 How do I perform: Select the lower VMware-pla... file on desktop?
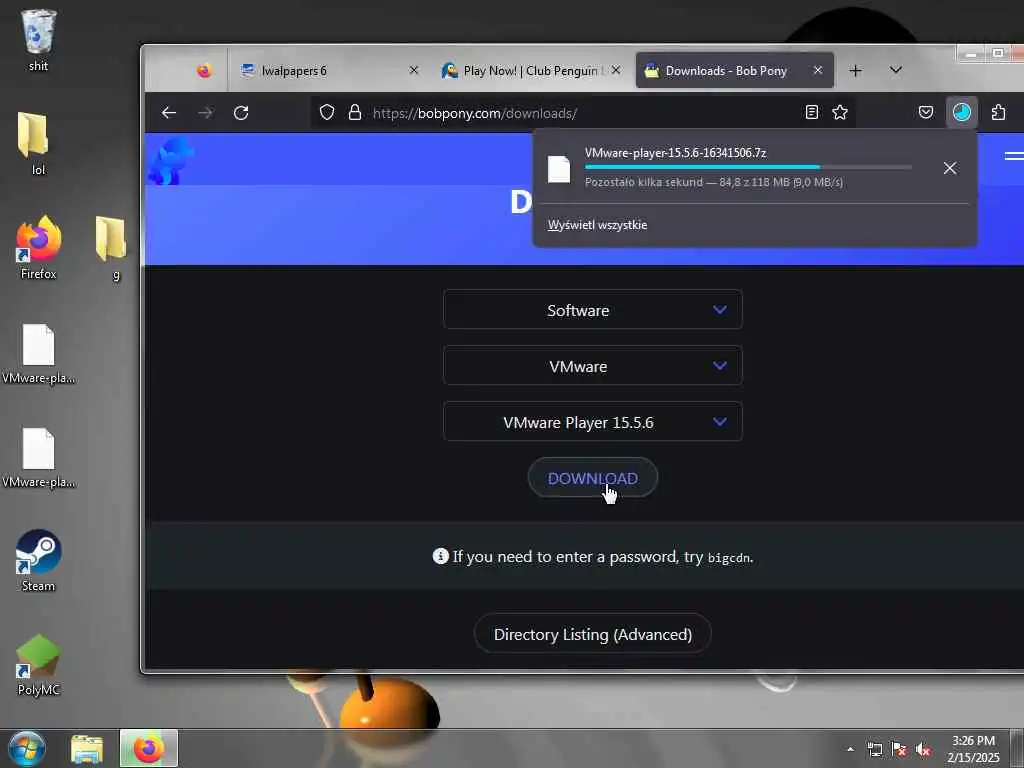pos(39,457)
